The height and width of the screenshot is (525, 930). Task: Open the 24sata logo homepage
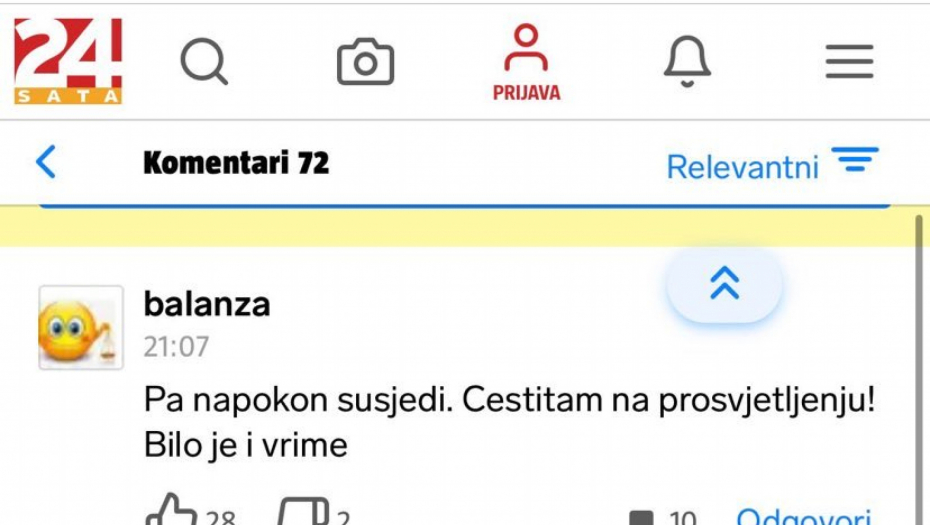68,61
